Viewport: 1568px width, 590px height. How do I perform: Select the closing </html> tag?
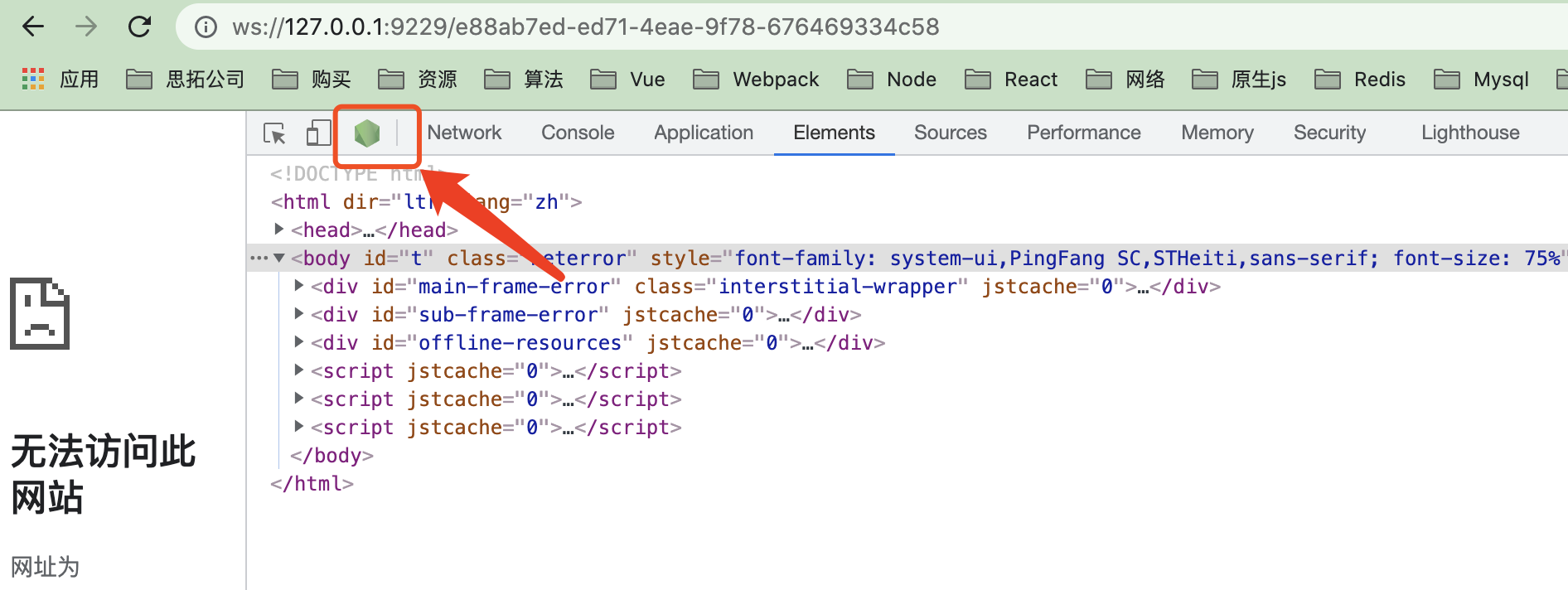click(312, 483)
